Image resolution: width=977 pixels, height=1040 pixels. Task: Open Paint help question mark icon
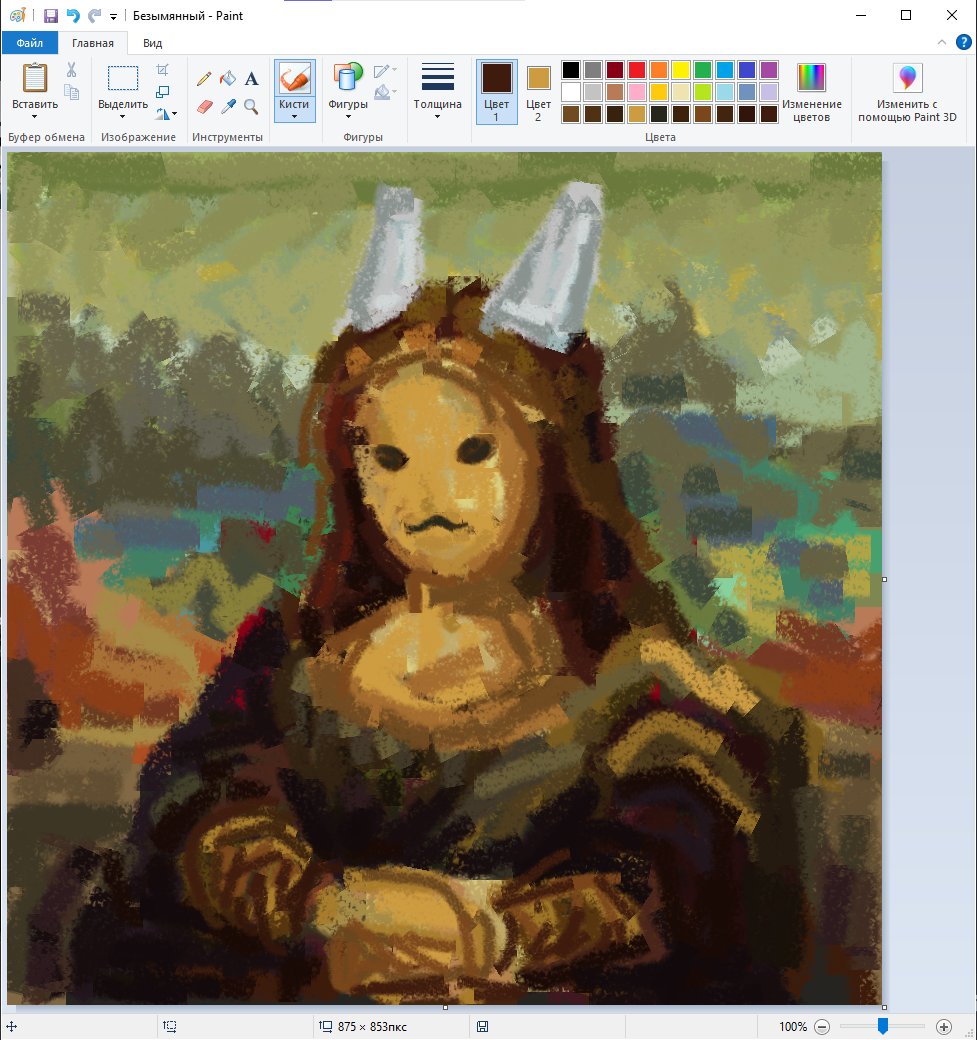[x=963, y=42]
